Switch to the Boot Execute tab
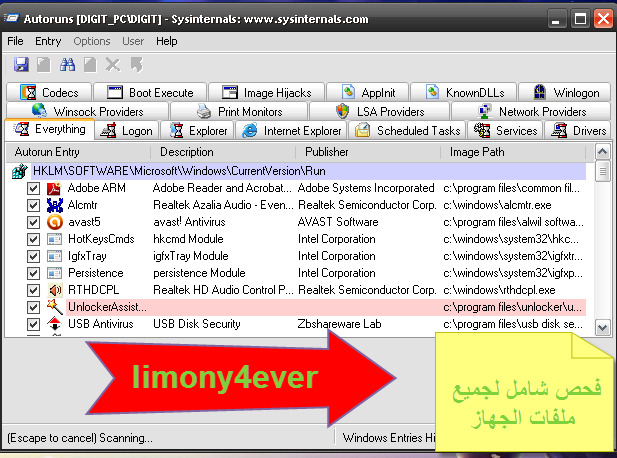Image resolution: width=617 pixels, height=458 pixels. point(150,93)
